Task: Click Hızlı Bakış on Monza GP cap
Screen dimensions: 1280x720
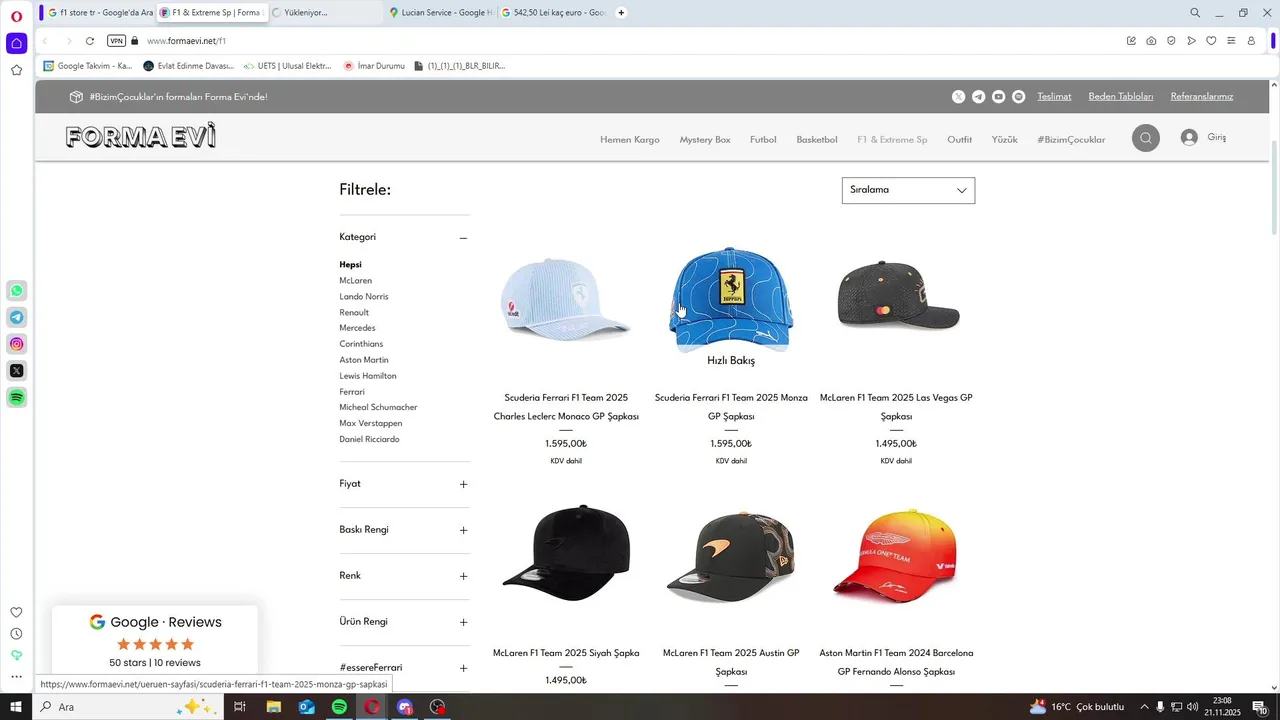Action: [x=731, y=361]
